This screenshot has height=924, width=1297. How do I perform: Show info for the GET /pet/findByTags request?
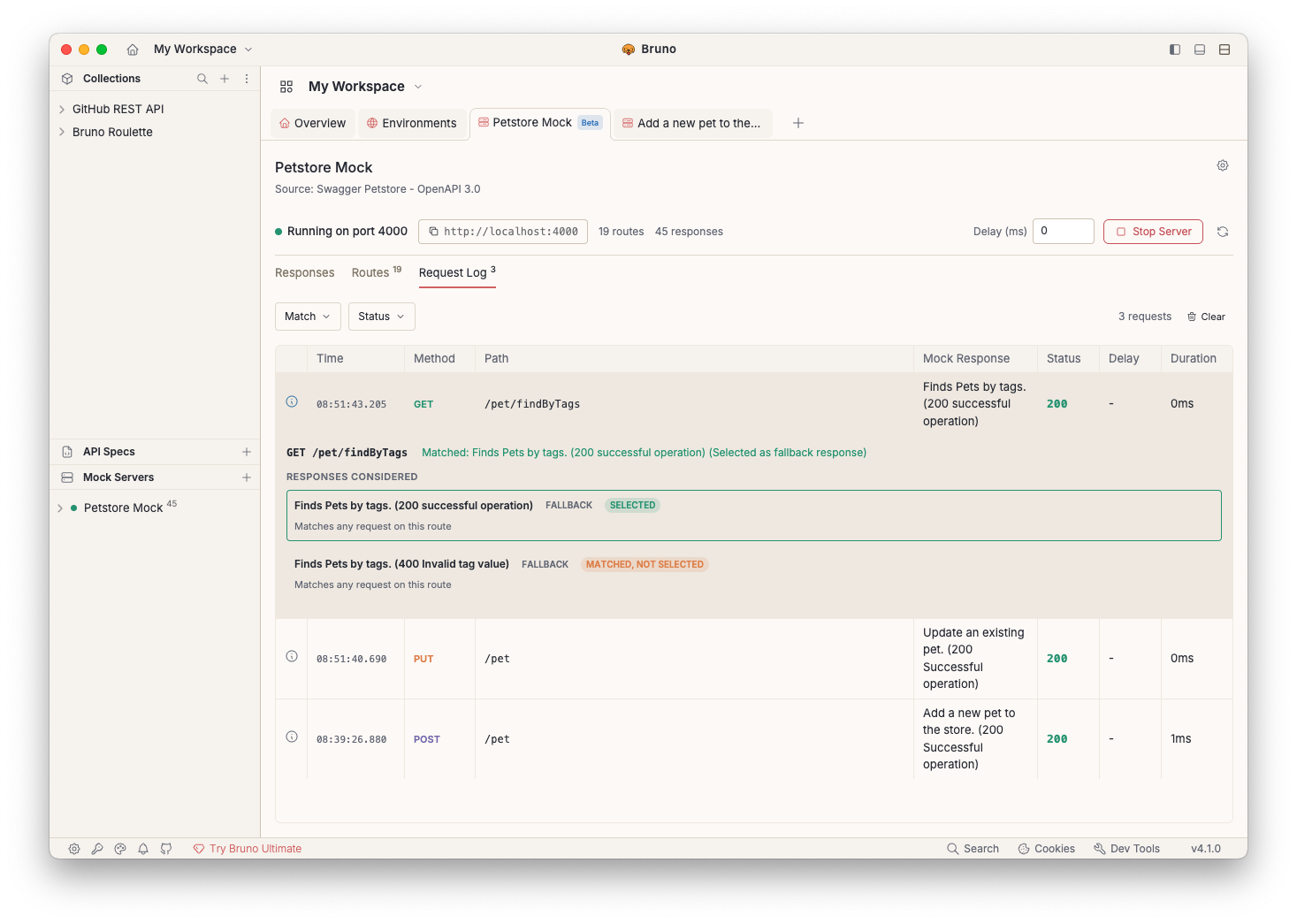coord(292,401)
